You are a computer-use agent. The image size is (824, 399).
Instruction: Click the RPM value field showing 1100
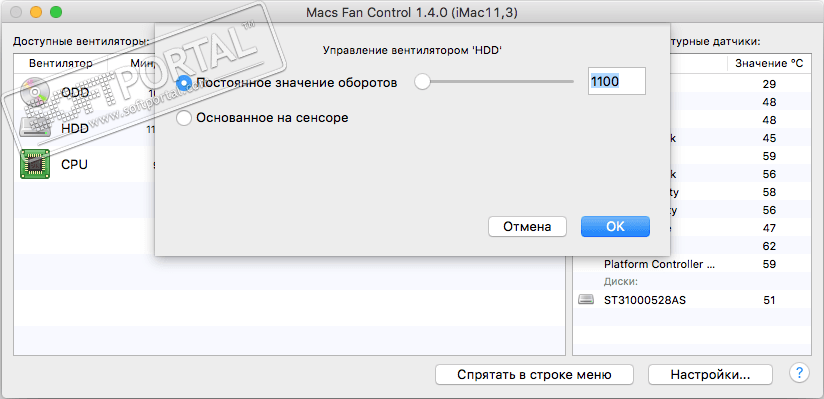click(x=616, y=81)
